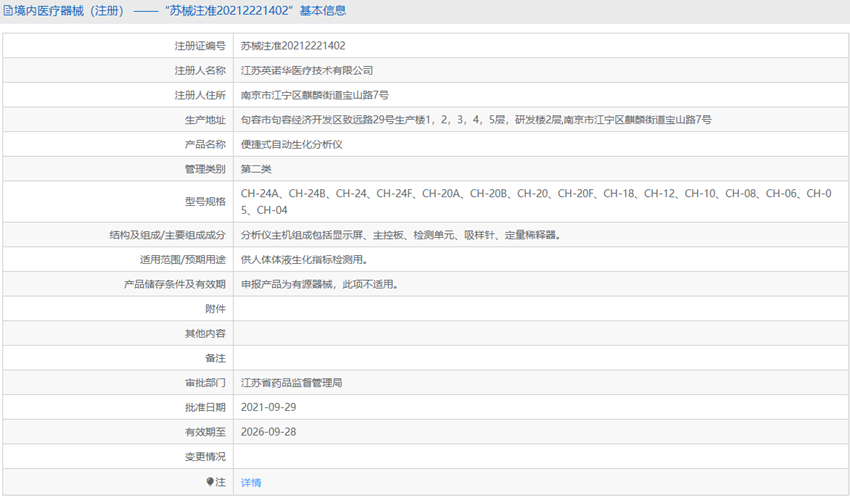Click the page title 境内医疗器械（注册）

coord(66,11)
